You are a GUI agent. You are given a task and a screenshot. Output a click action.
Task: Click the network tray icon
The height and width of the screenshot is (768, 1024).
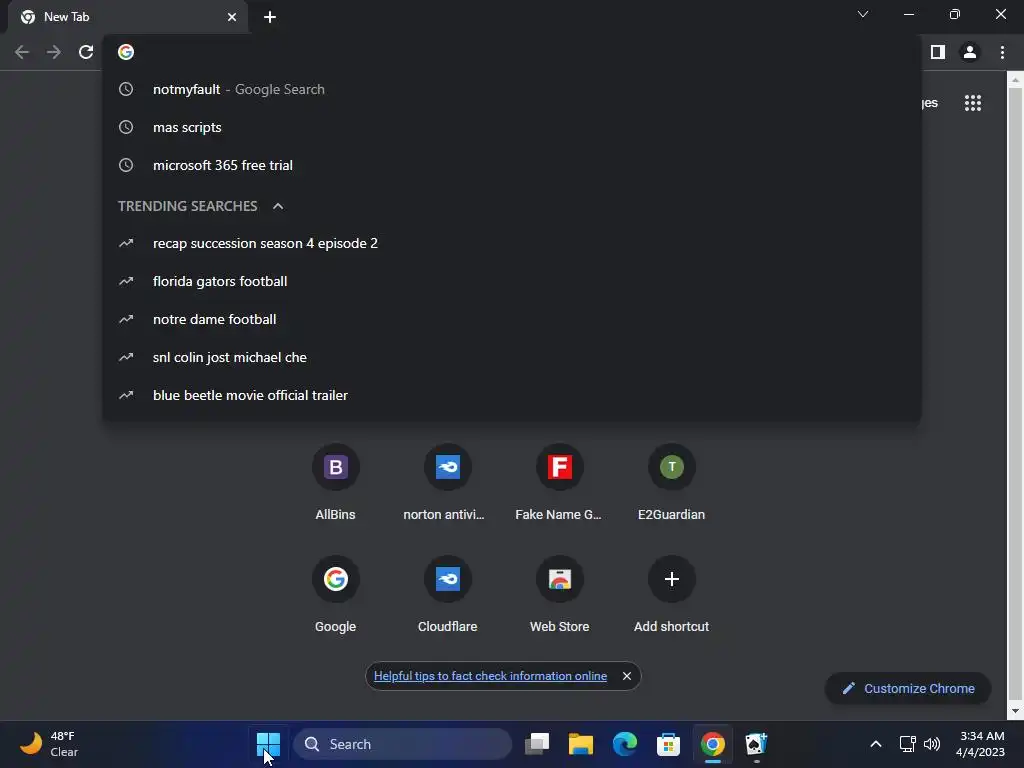pyautogui.click(x=907, y=744)
